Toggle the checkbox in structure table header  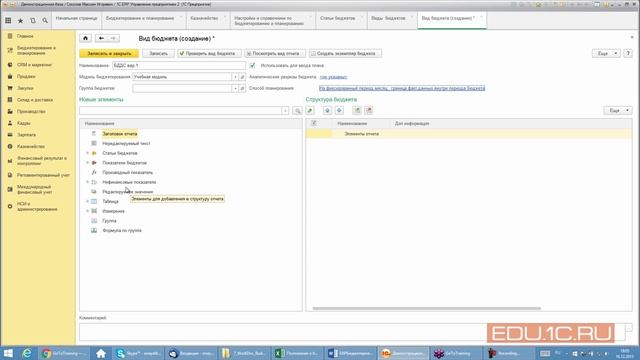[x=314, y=123]
